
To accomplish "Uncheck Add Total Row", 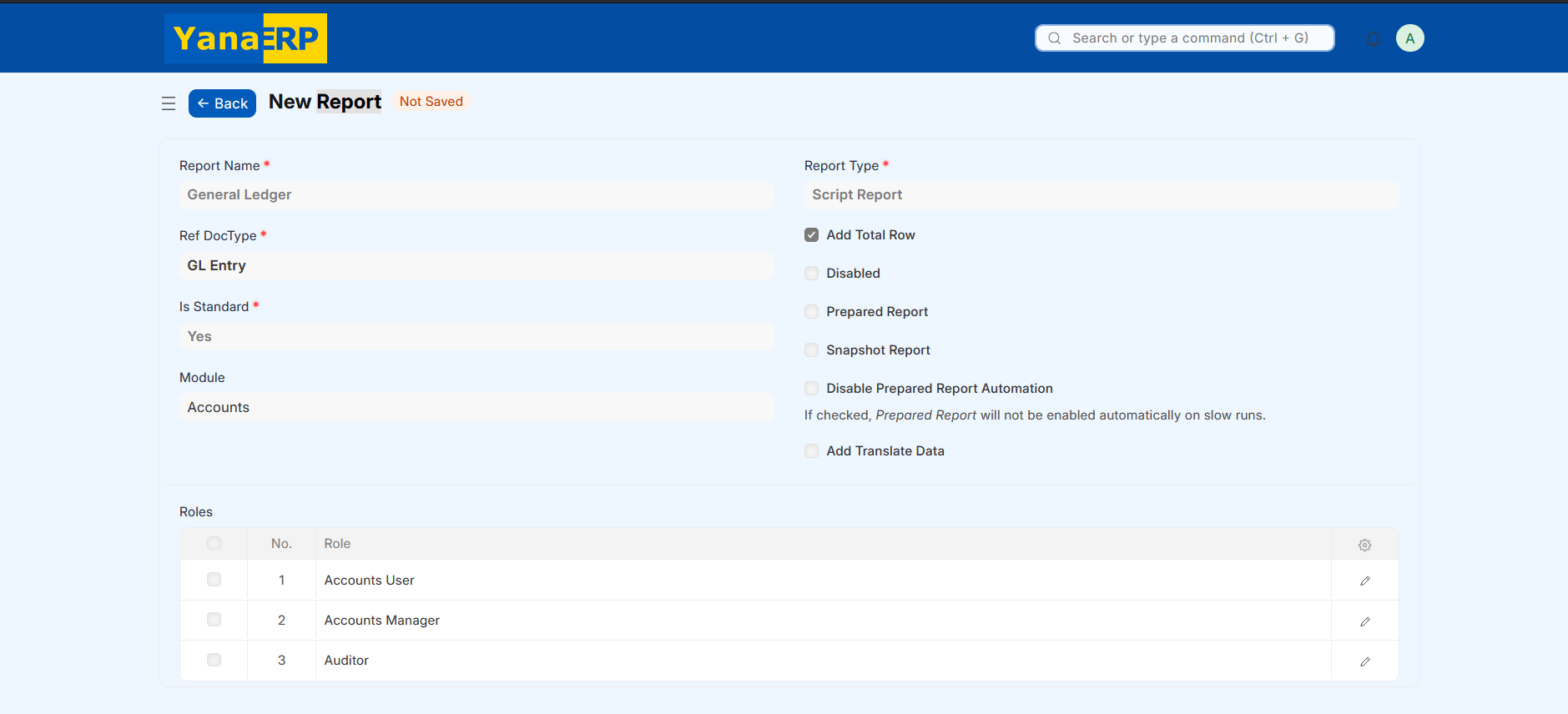I will pos(811,235).
